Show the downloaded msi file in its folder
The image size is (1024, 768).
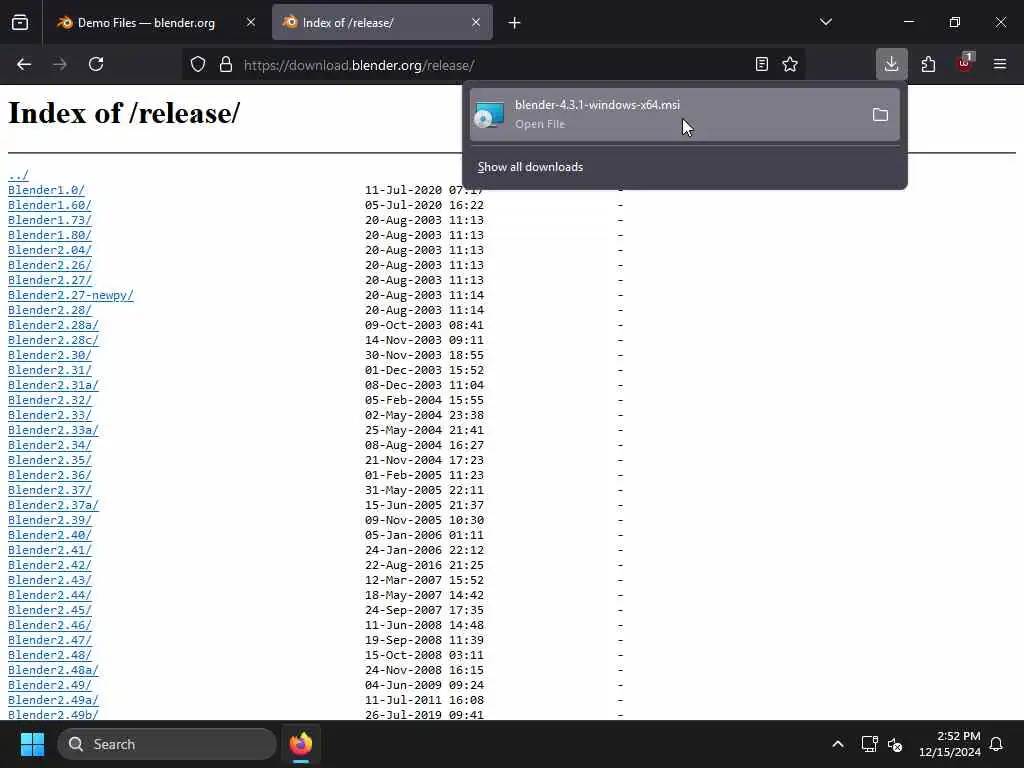tap(880, 115)
